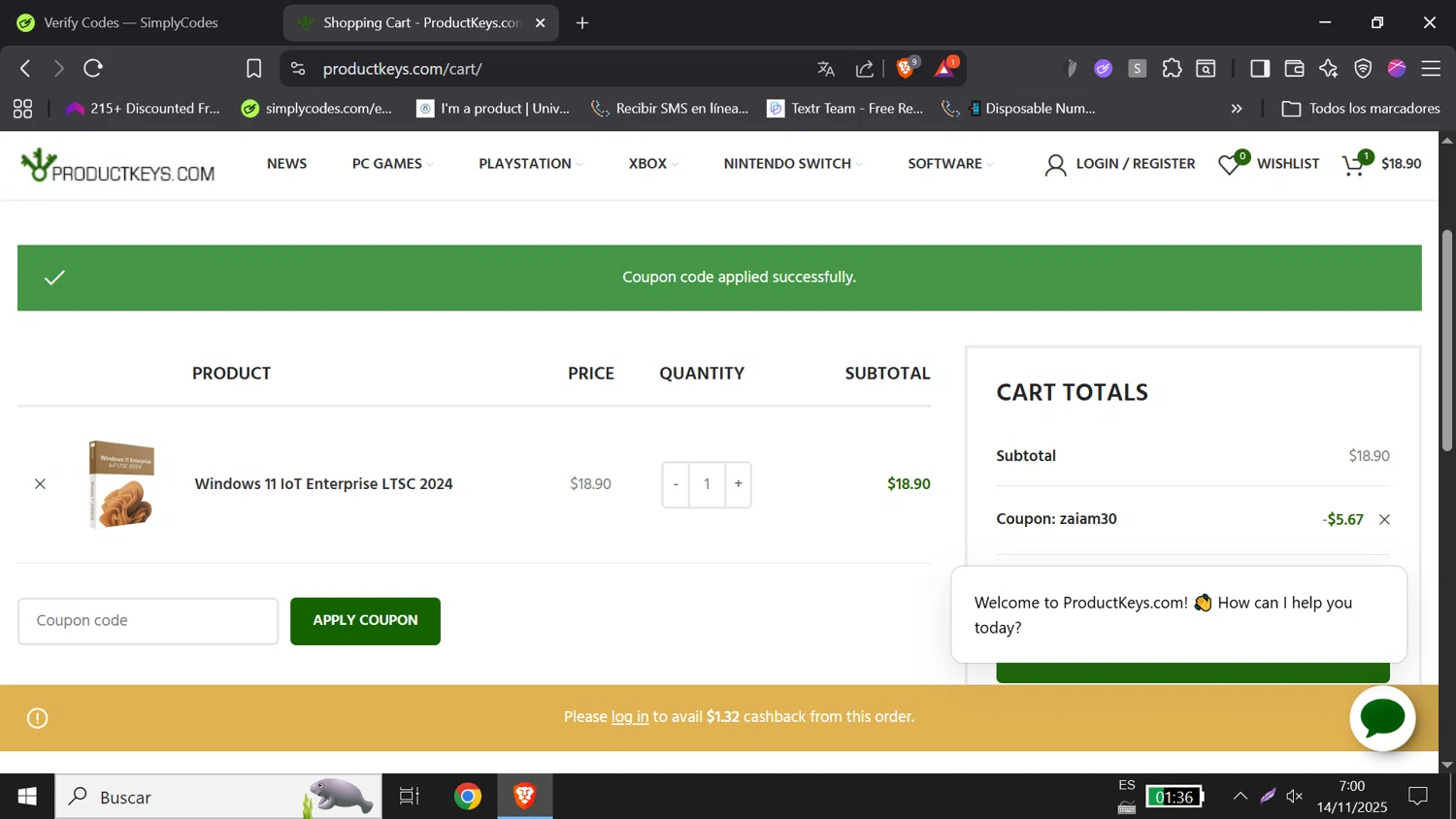Image resolution: width=1456 pixels, height=819 pixels.
Task: Click the APPLY COUPON button
Action: pos(365,621)
